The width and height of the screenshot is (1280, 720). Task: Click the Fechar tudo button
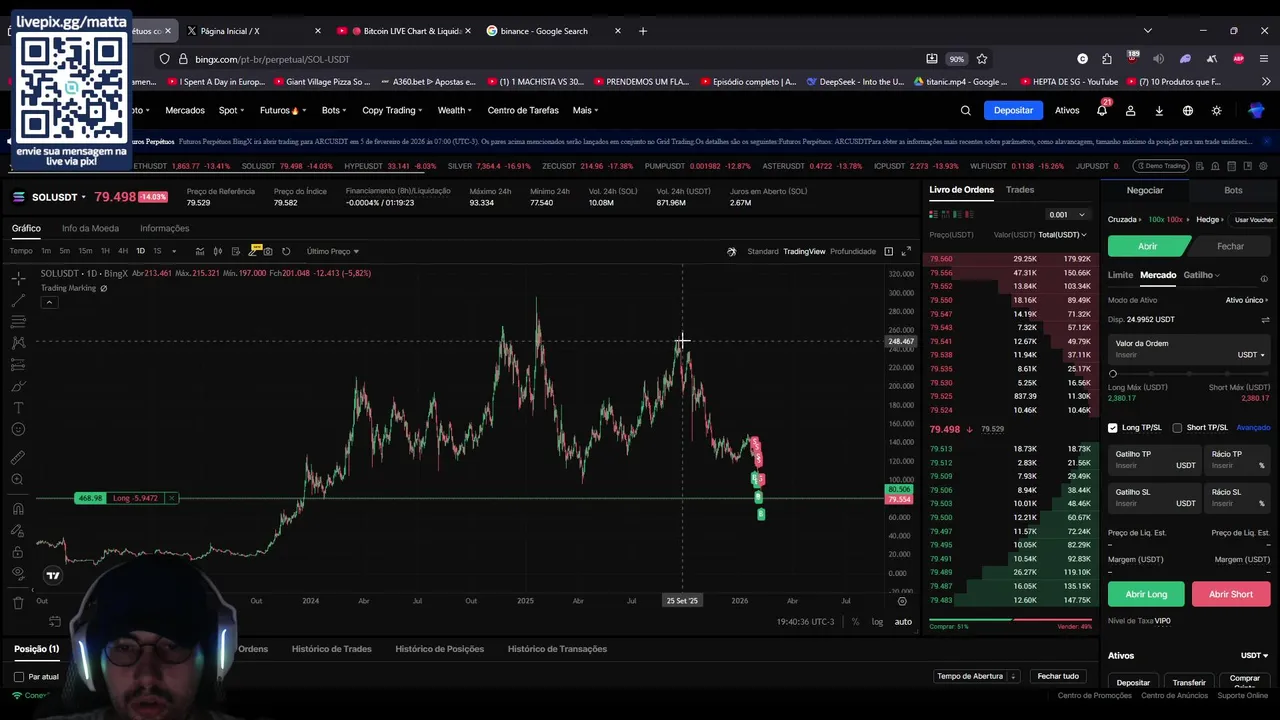pos(1057,676)
